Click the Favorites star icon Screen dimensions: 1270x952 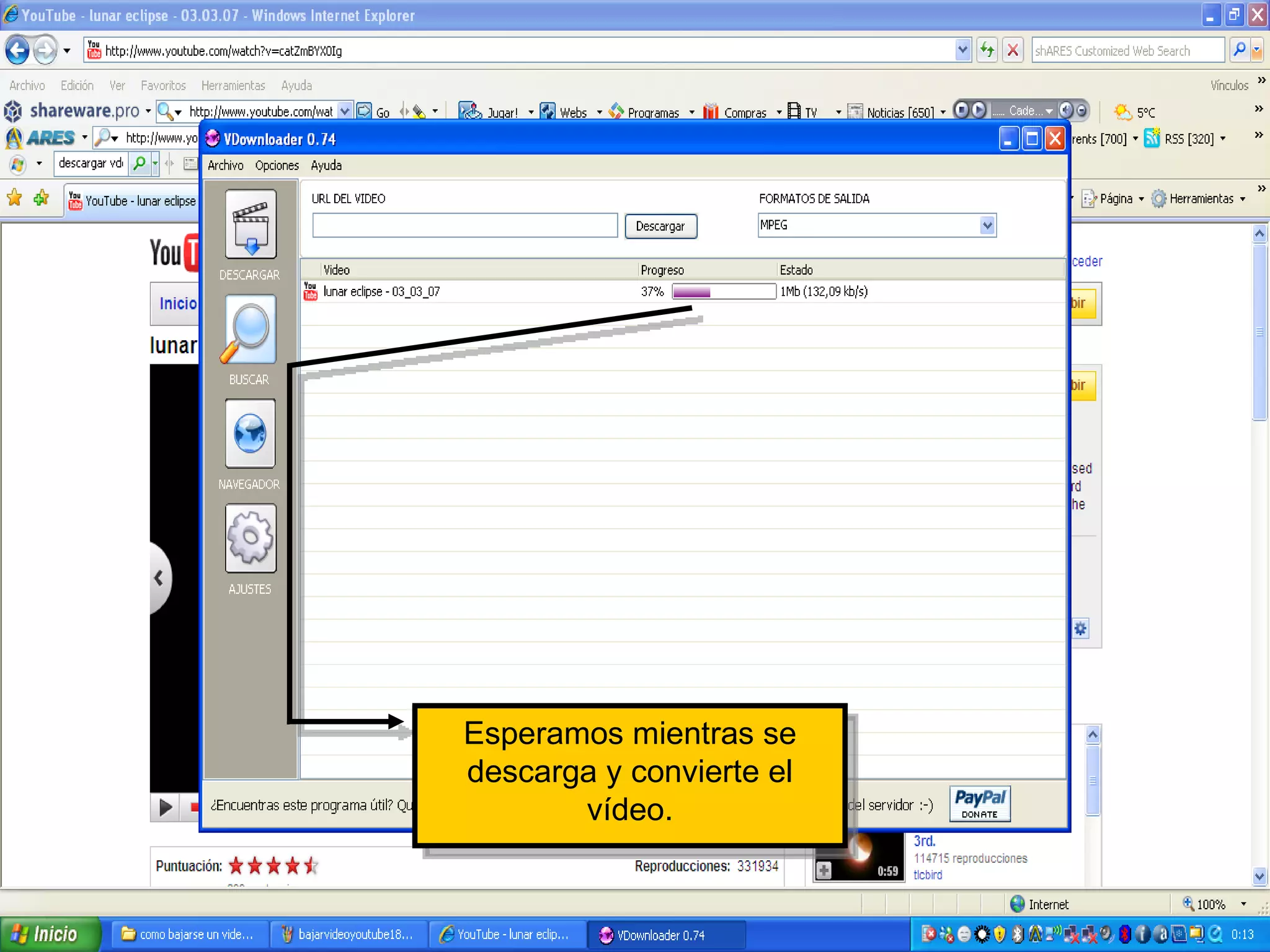coord(14,198)
